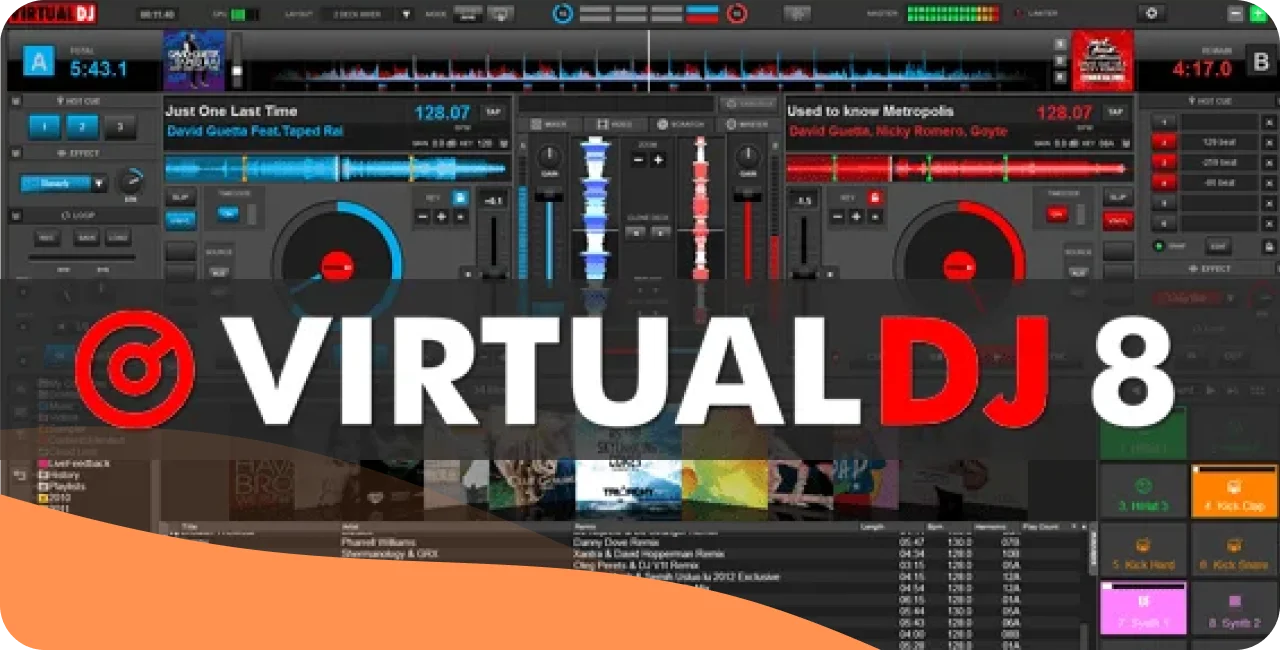The height and width of the screenshot is (650, 1280).
Task: Delete the -259 beat hot cue
Action: pyautogui.click(x=1269, y=162)
